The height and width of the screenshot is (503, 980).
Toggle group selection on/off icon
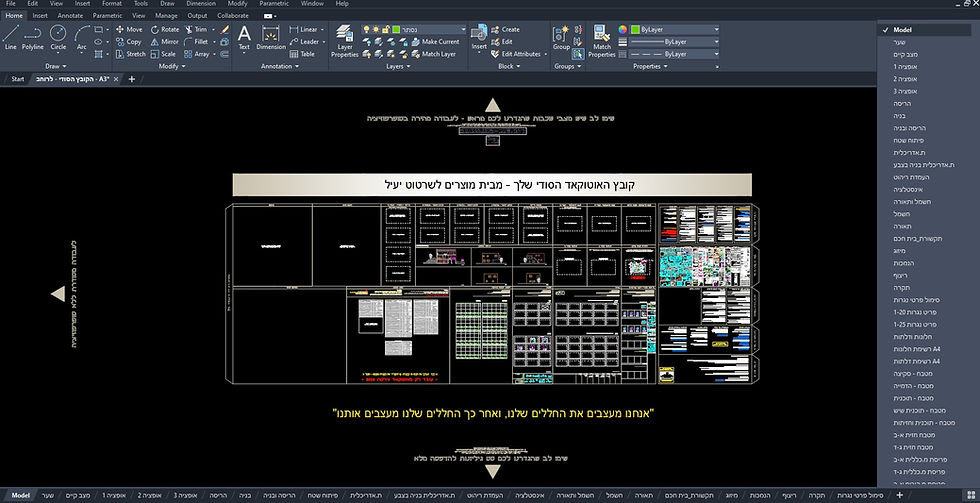click(x=578, y=54)
